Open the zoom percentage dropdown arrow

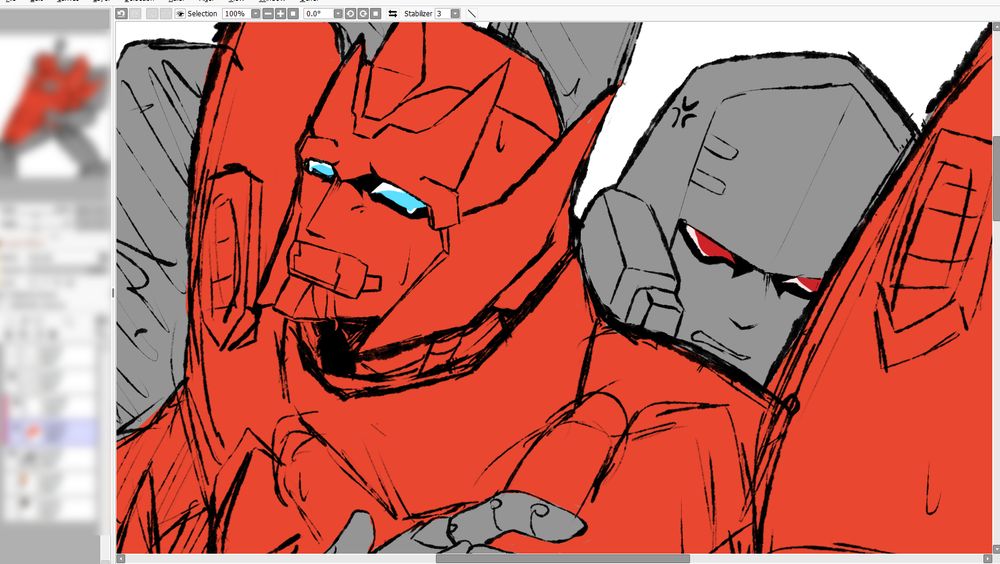click(x=255, y=13)
